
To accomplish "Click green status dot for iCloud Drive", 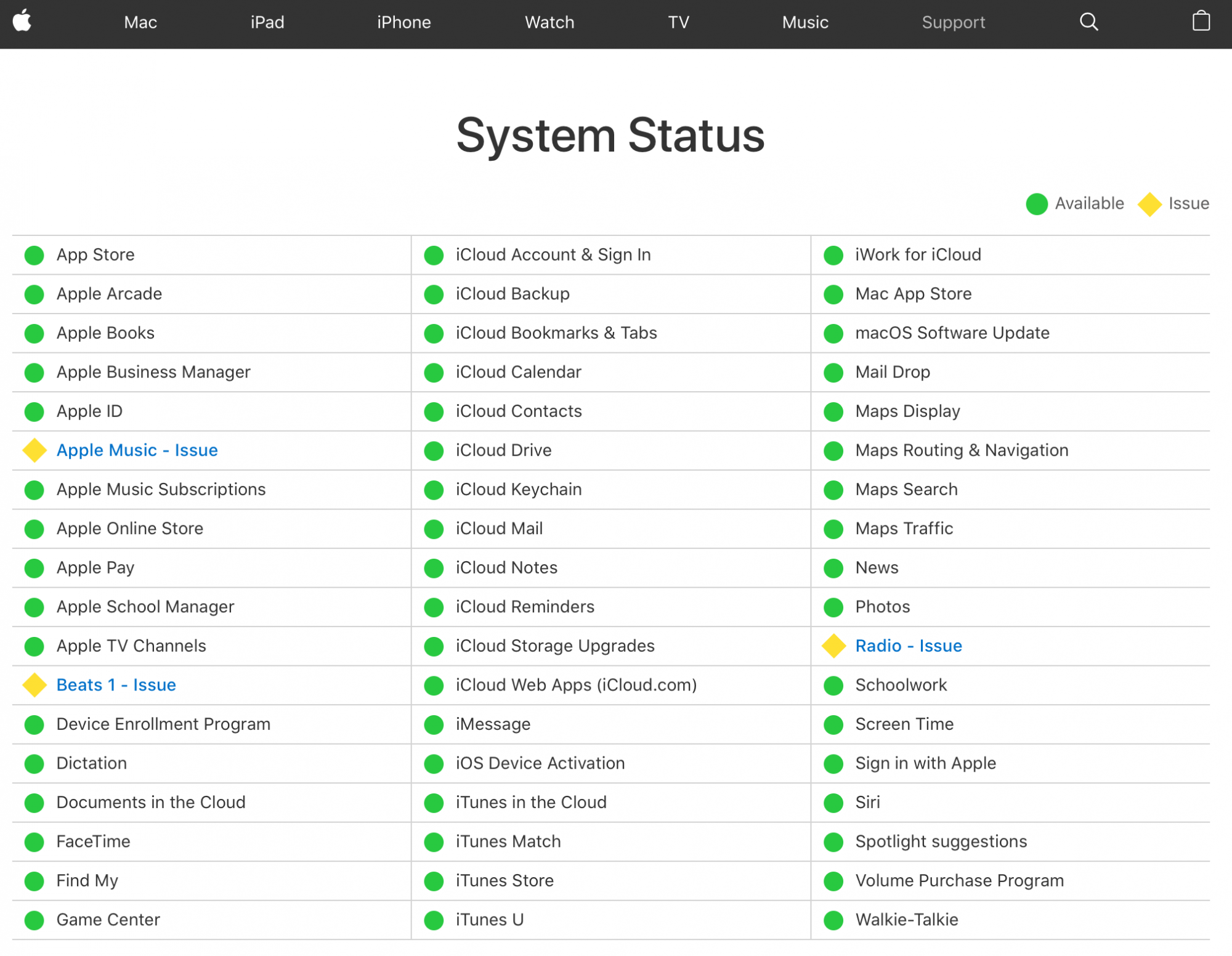I will 434,450.
